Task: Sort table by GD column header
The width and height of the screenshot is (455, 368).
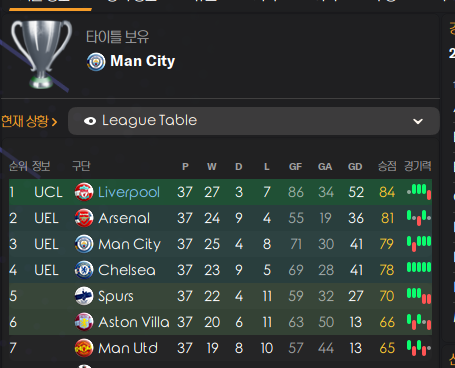Action: (355, 167)
